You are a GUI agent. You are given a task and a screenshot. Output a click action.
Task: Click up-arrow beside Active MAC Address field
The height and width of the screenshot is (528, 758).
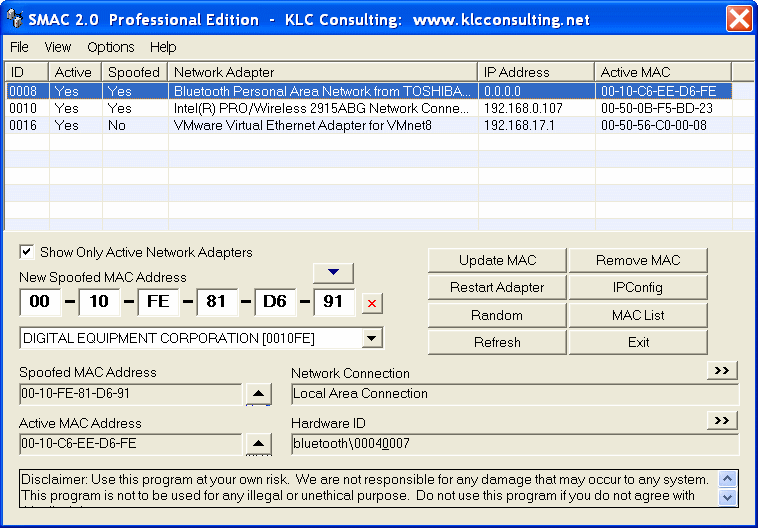click(258, 444)
